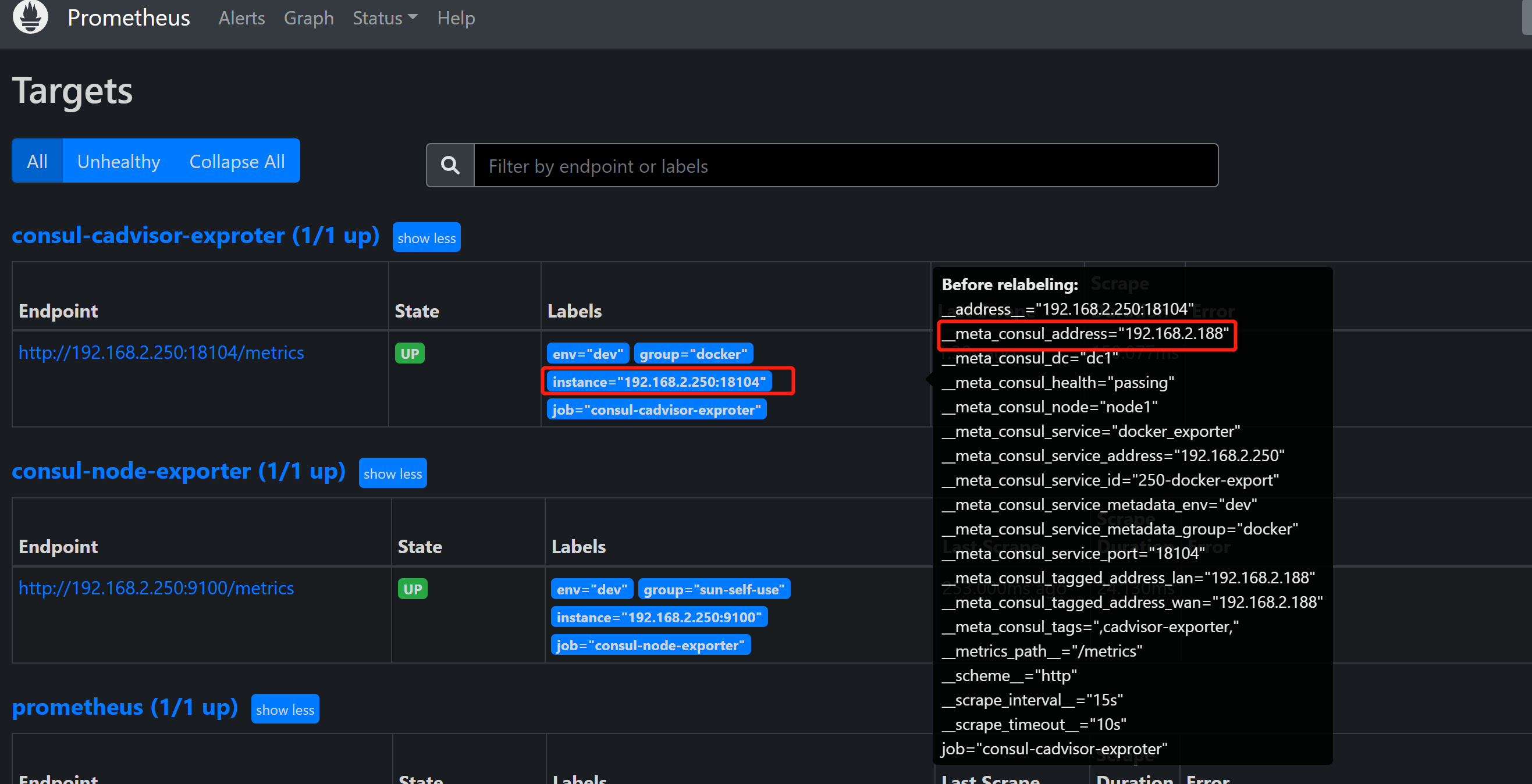Open the 192.168.2.250:18104 metrics endpoint link
This screenshot has width=1532, height=784.
[x=161, y=352]
